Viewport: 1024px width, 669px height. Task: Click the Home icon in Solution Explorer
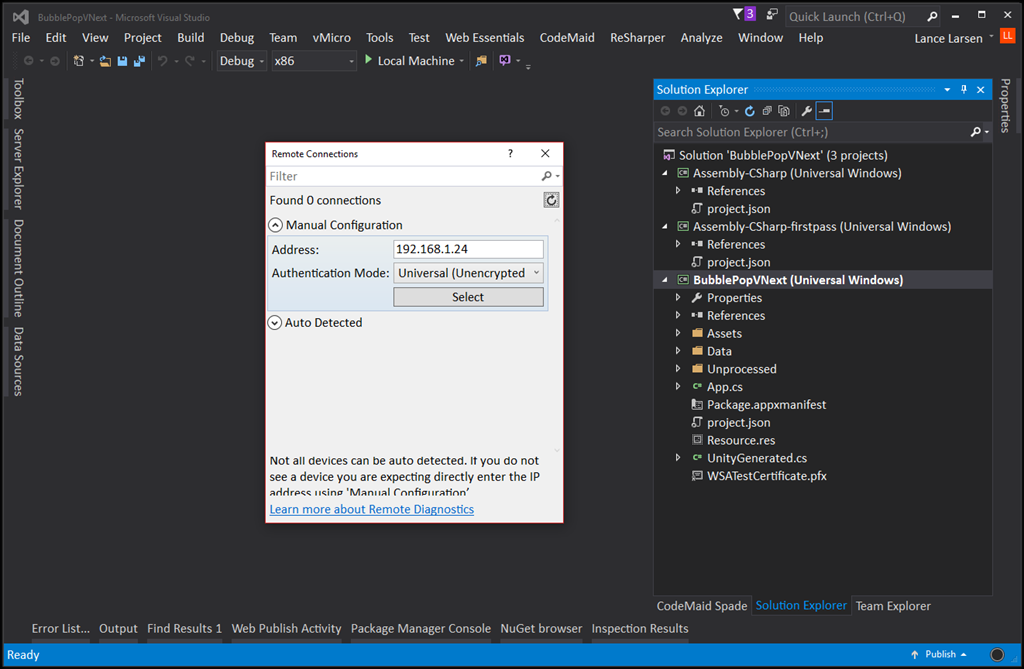click(x=699, y=111)
